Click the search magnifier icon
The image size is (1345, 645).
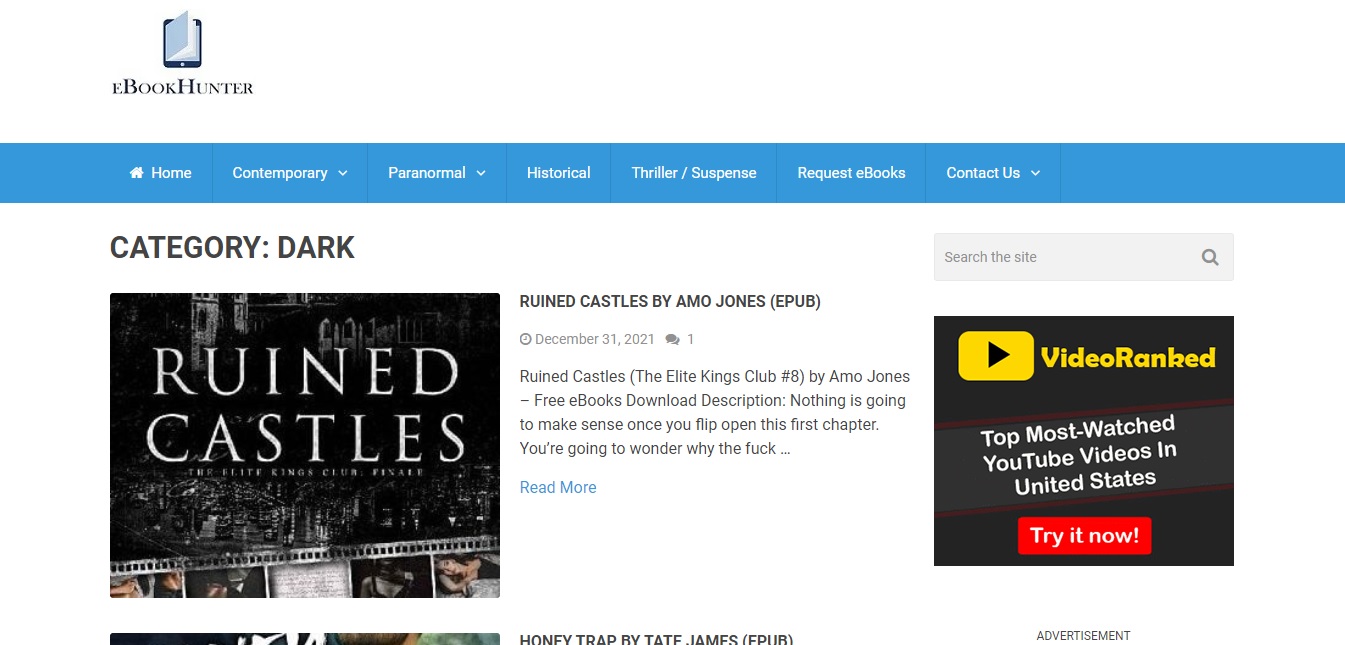1209,257
